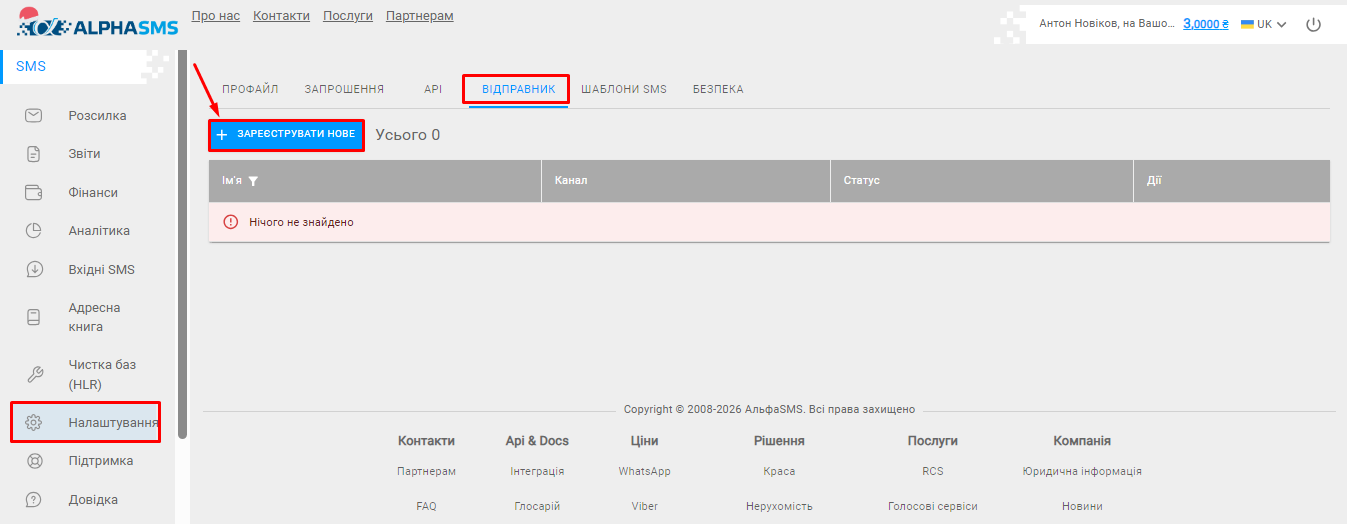Click the pie chart icon beside Аналітика
The width and height of the screenshot is (1347, 524).
tap(34, 231)
